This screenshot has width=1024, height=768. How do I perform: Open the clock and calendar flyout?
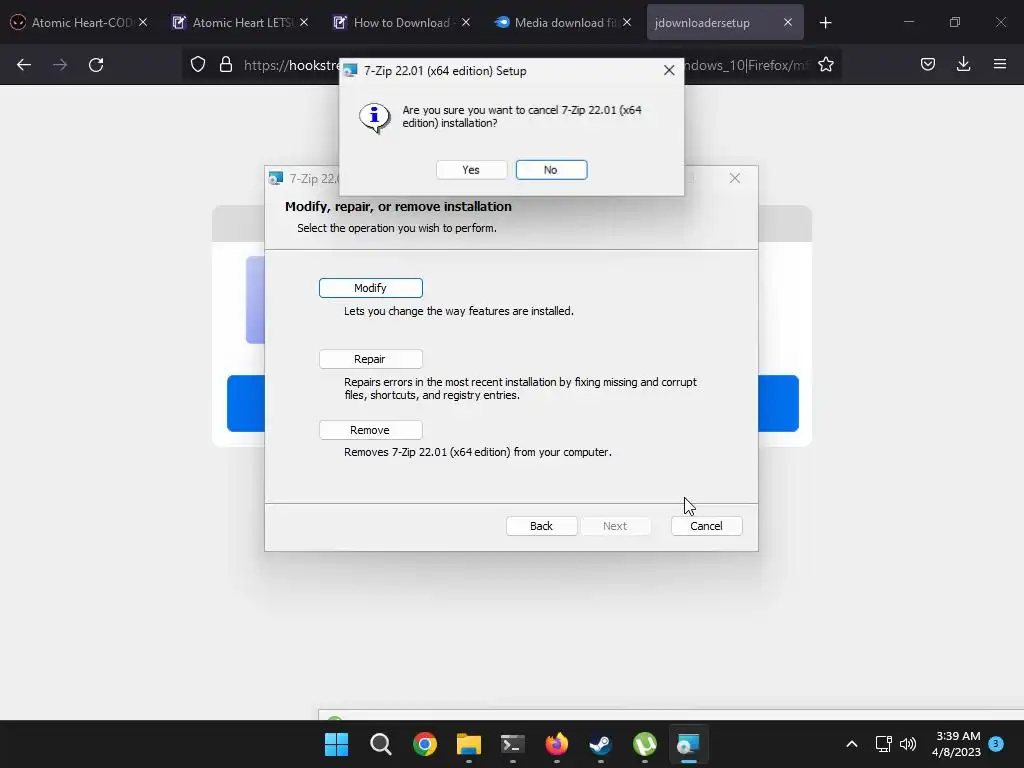pyautogui.click(x=957, y=744)
